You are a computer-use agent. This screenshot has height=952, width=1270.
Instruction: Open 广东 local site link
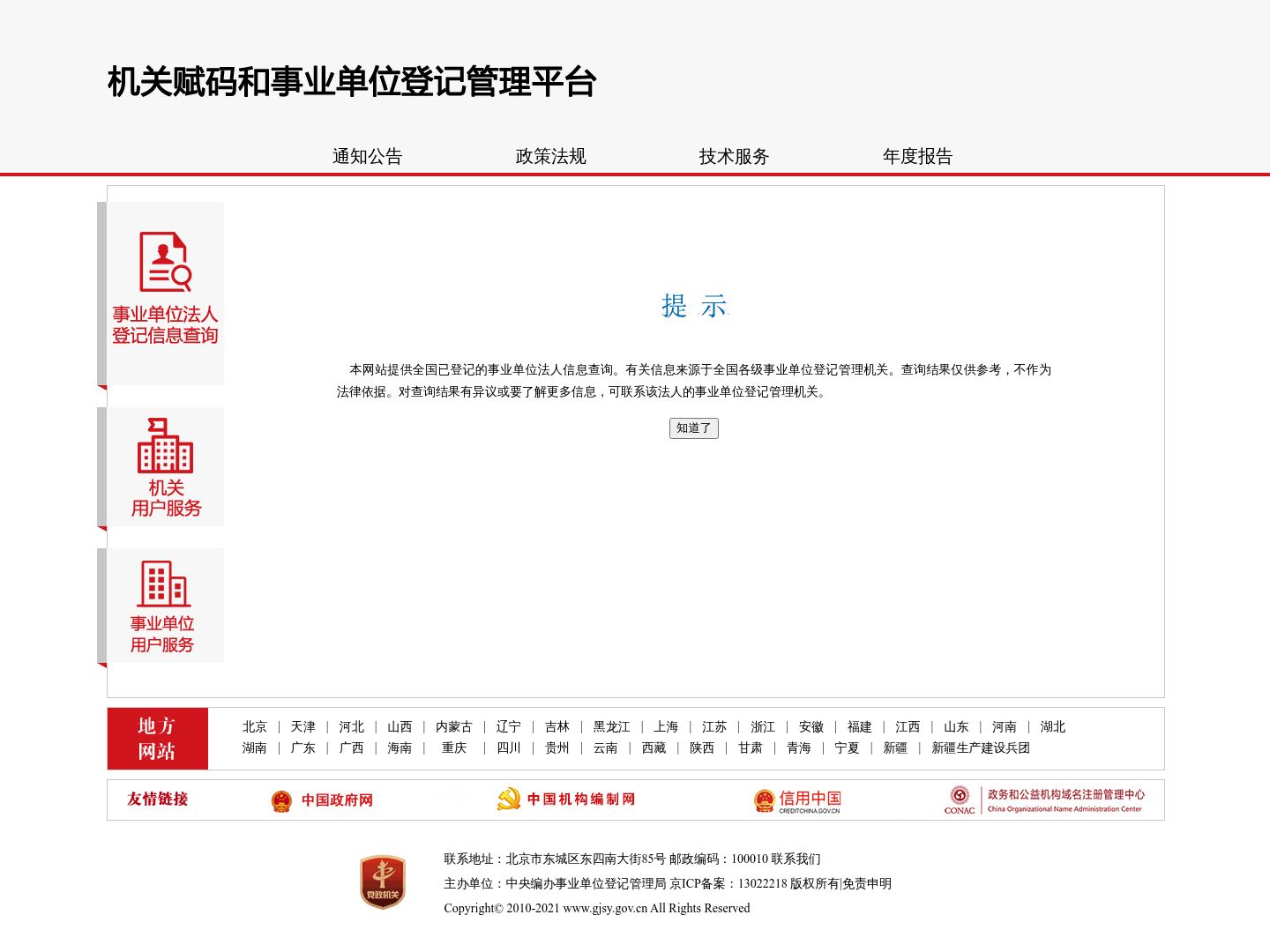pyautogui.click(x=303, y=748)
